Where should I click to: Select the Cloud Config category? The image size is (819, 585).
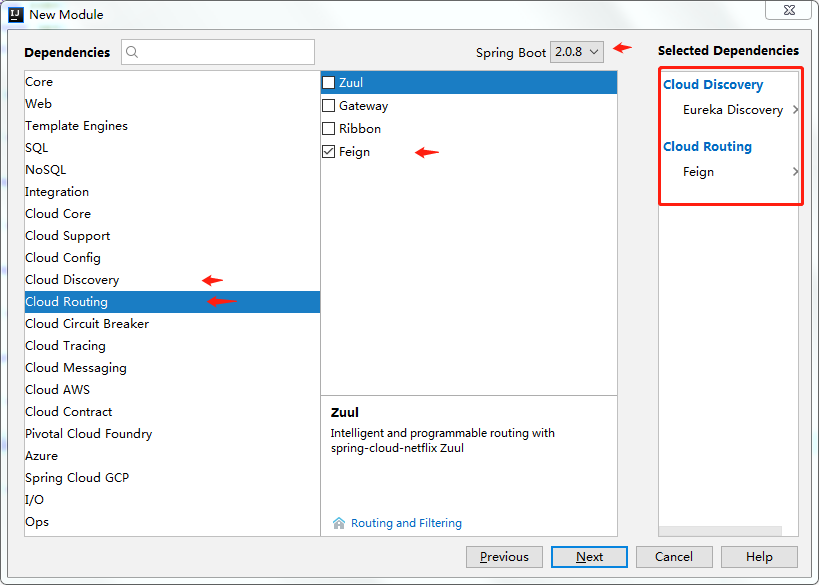click(172, 258)
